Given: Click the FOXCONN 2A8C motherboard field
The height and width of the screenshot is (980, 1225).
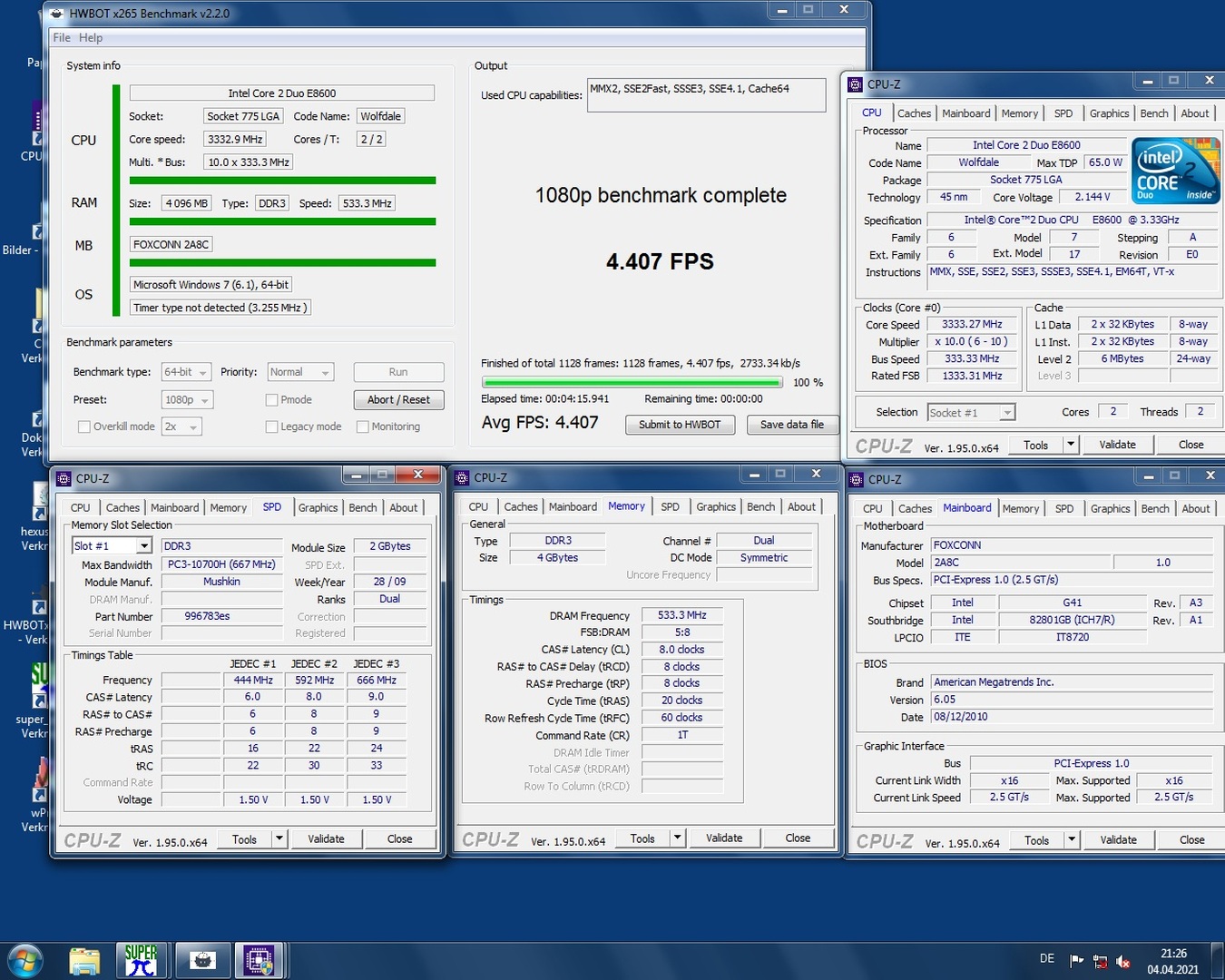Looking at the screenshot, I should tap(171, 244).
